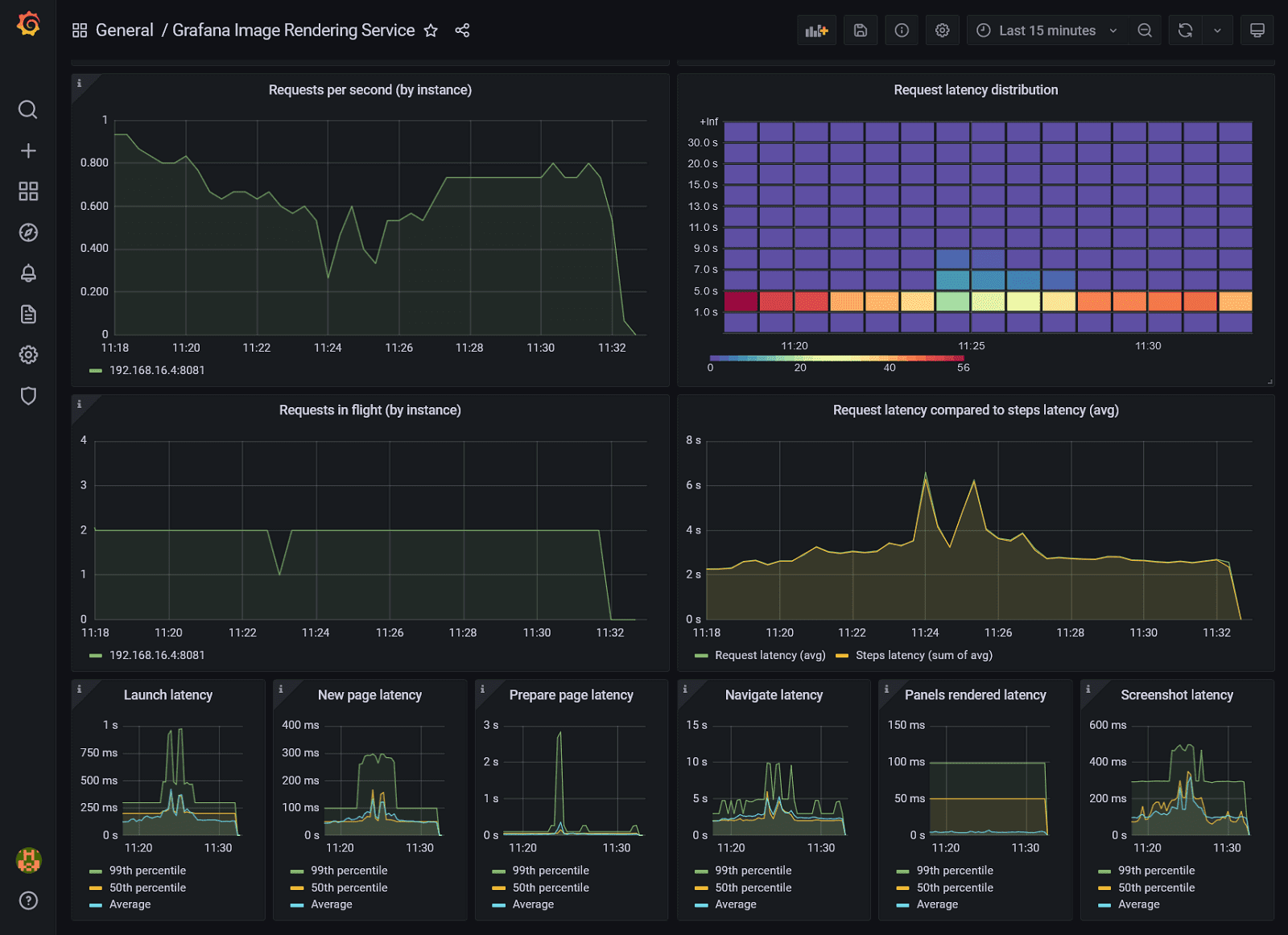This screenshot has height=935, width=1288.
Task: Open the Alerting bell icon
Action: [28, 274]
